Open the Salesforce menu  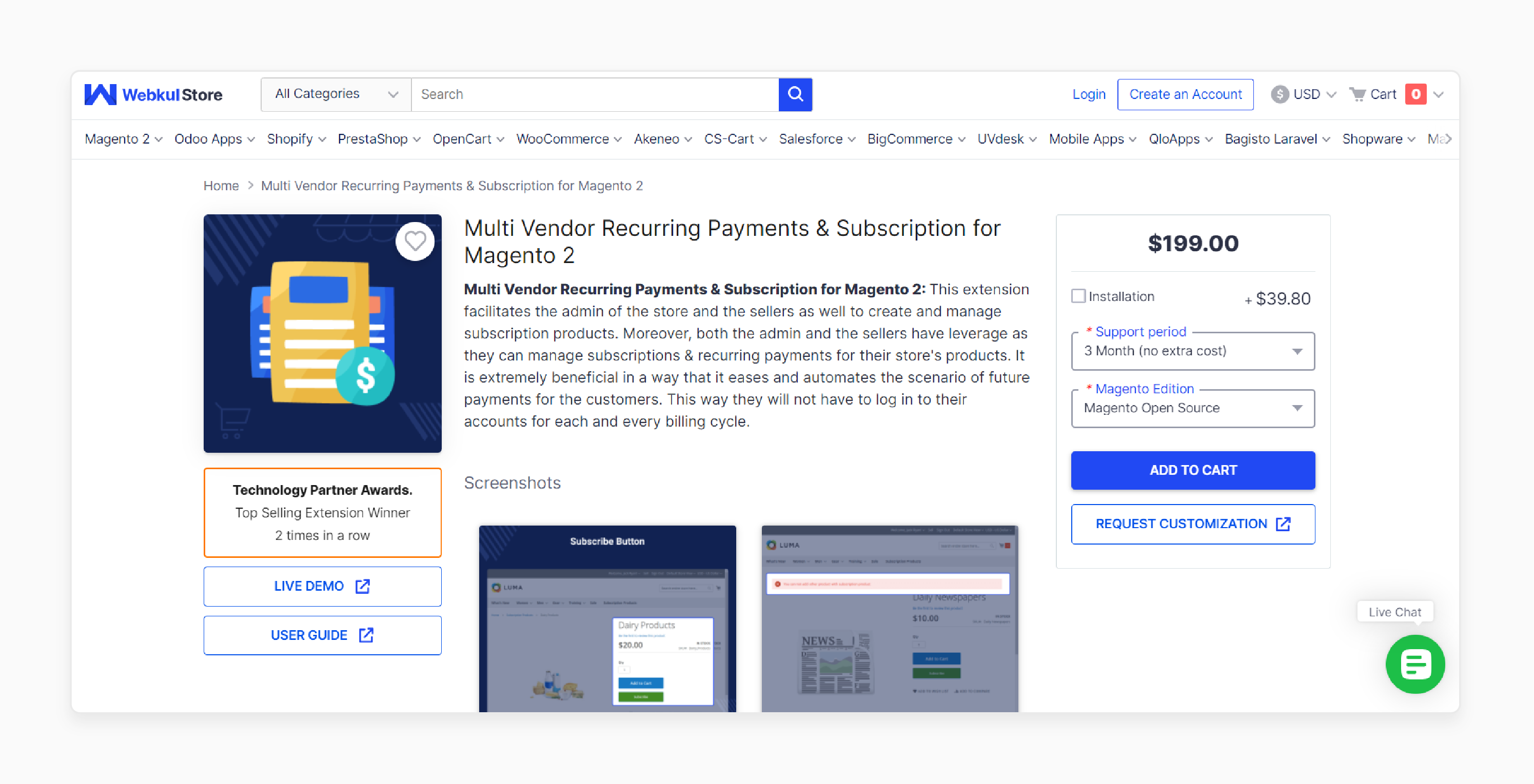pos(817,139)
